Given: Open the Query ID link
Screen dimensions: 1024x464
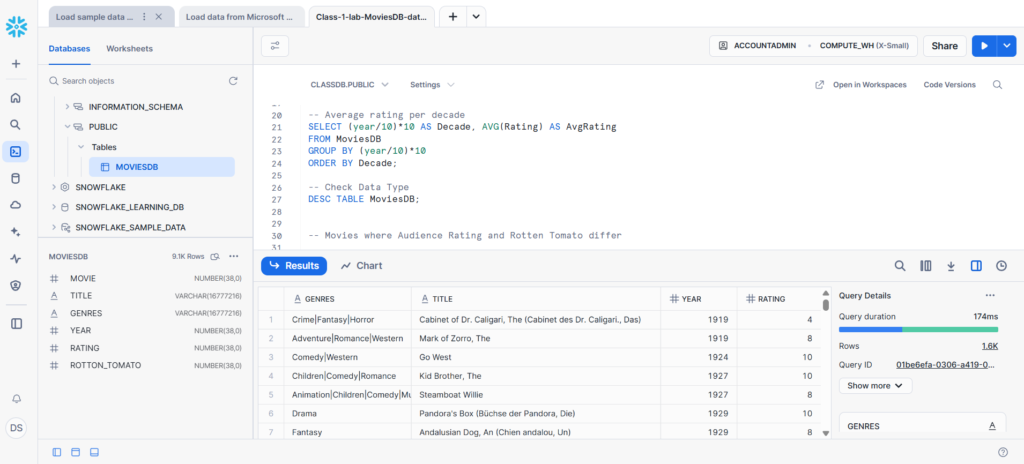Looking at the screenshot, I should [x=946, y=365].
